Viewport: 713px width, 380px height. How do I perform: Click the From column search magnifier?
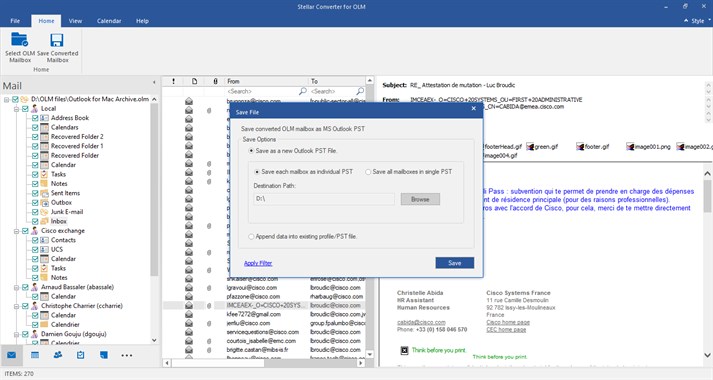[x=302, y=91]
